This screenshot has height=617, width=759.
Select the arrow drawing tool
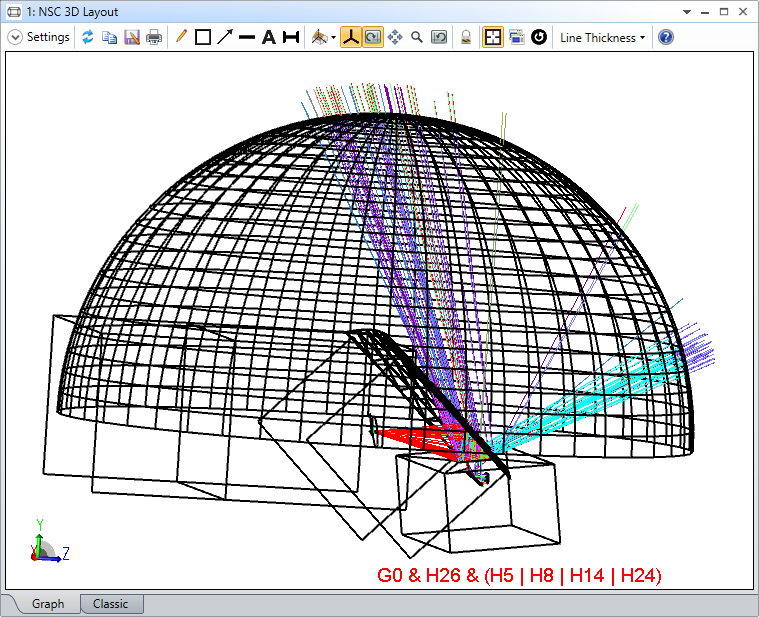click(225, 37)
